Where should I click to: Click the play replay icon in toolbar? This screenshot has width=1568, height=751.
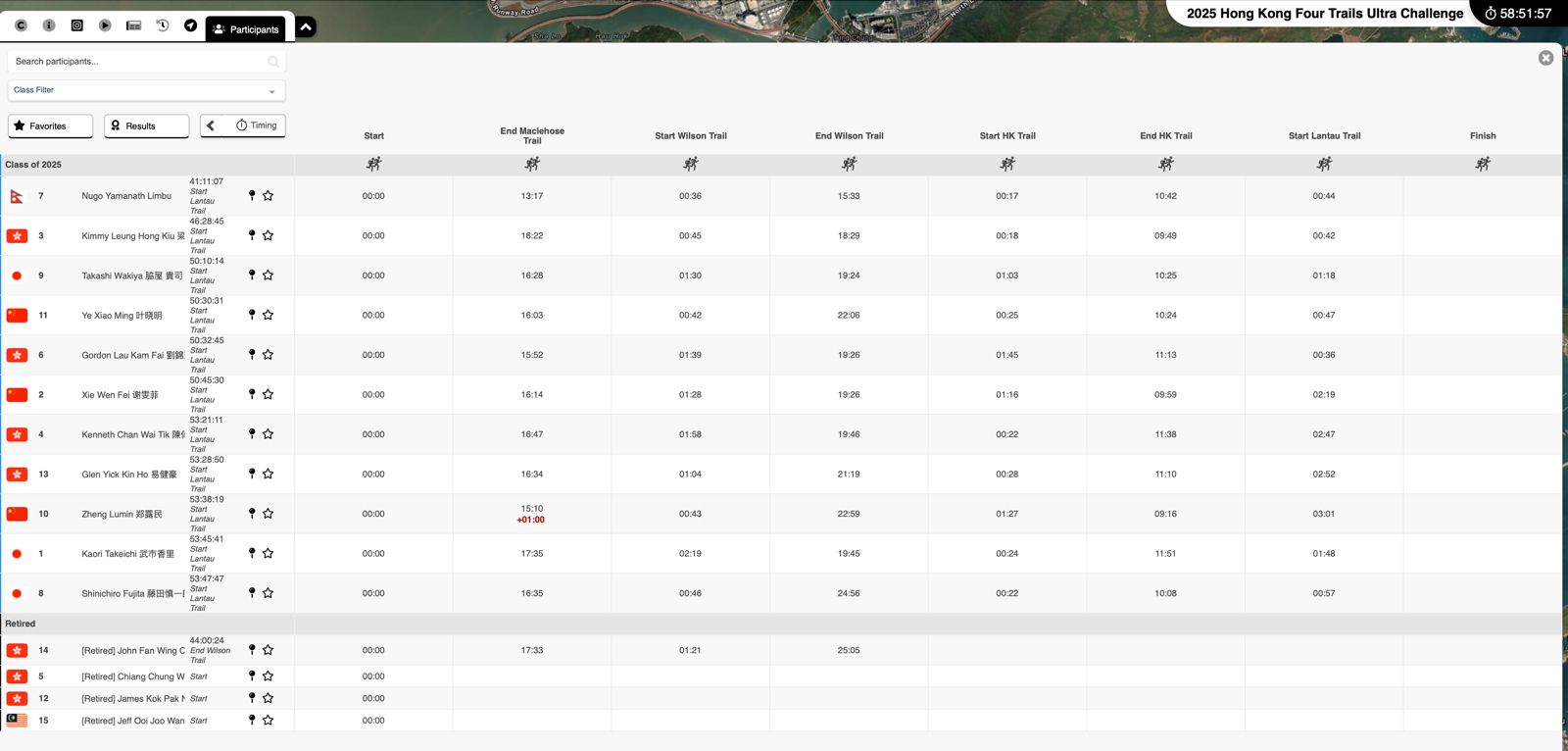point(105,25)
